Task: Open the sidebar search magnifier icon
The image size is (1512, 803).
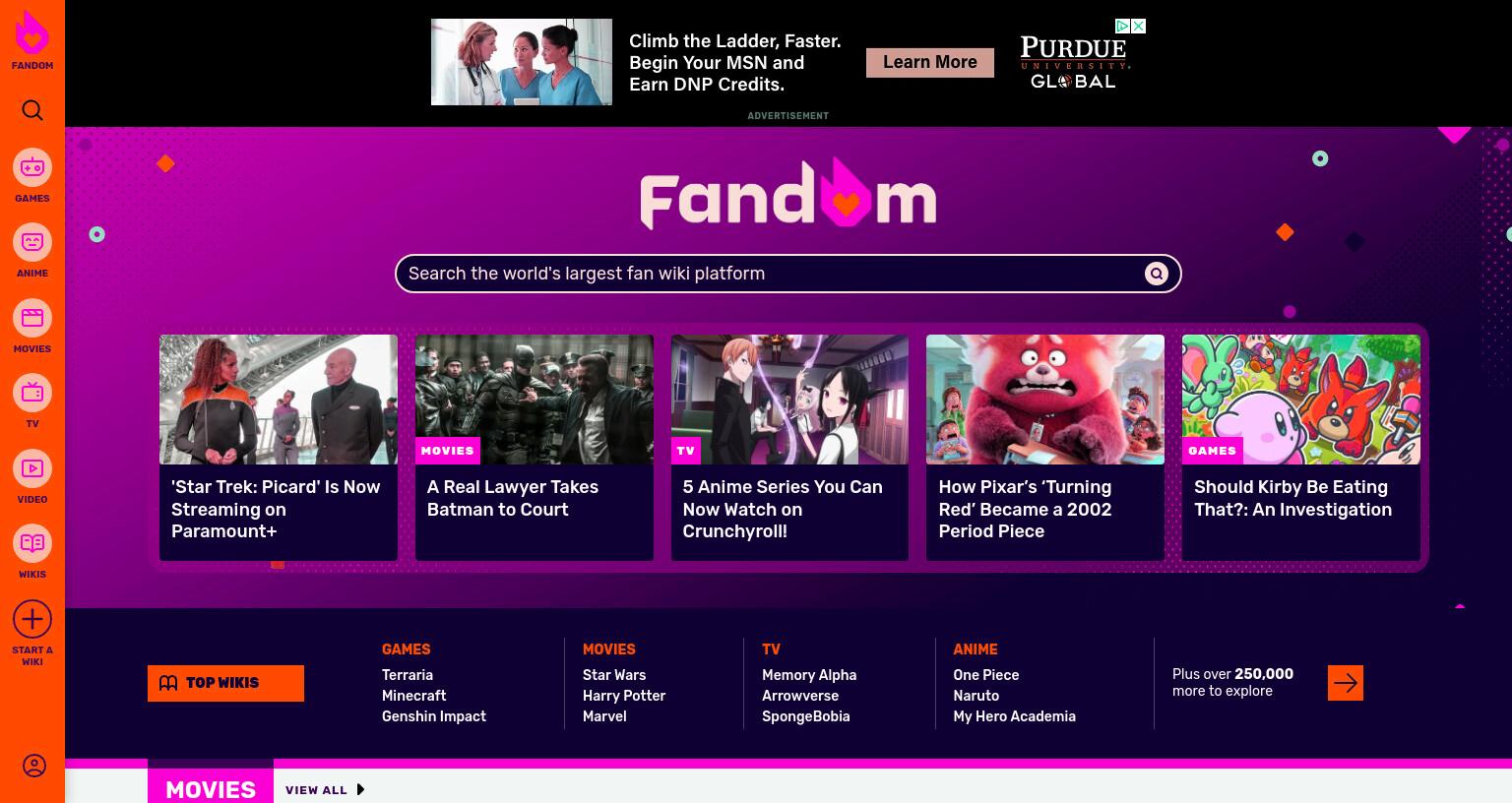Action: (x=32, y=110)
